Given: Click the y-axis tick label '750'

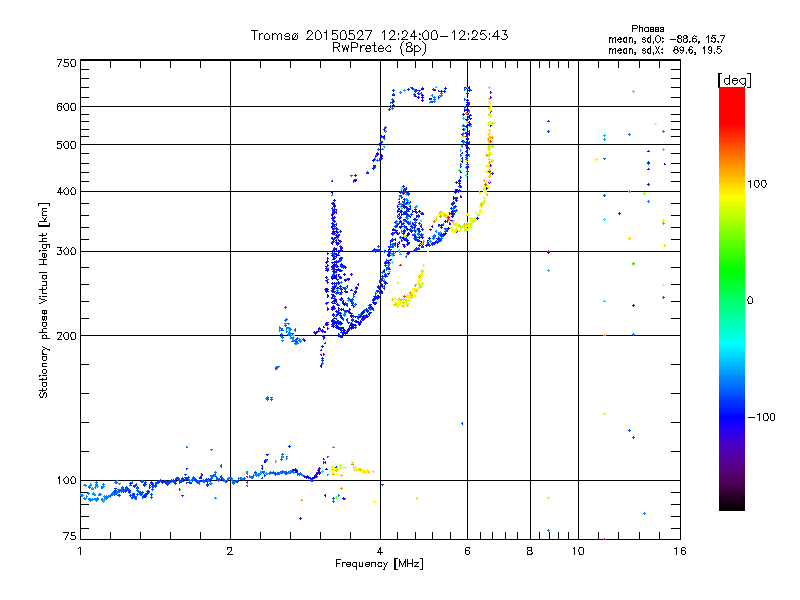Looking at the screenshot, I should (67, 63).
